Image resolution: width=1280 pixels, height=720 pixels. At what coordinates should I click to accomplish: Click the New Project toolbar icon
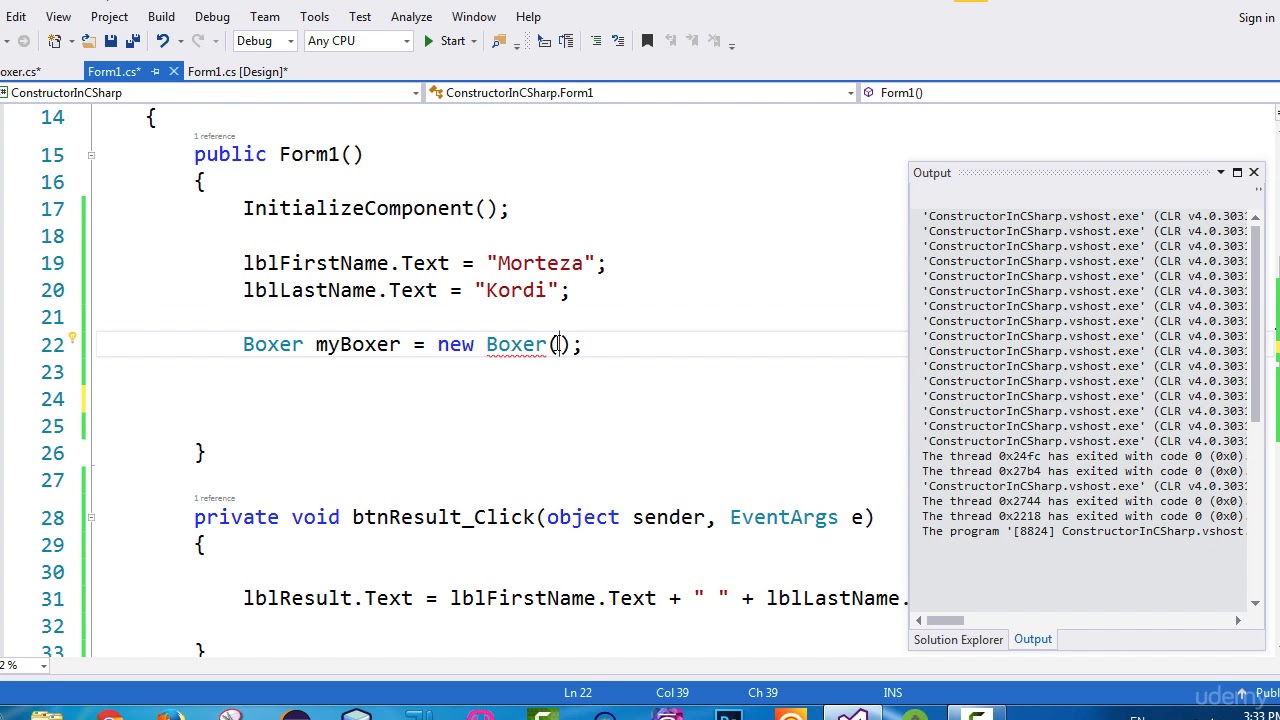coord(54,41)
